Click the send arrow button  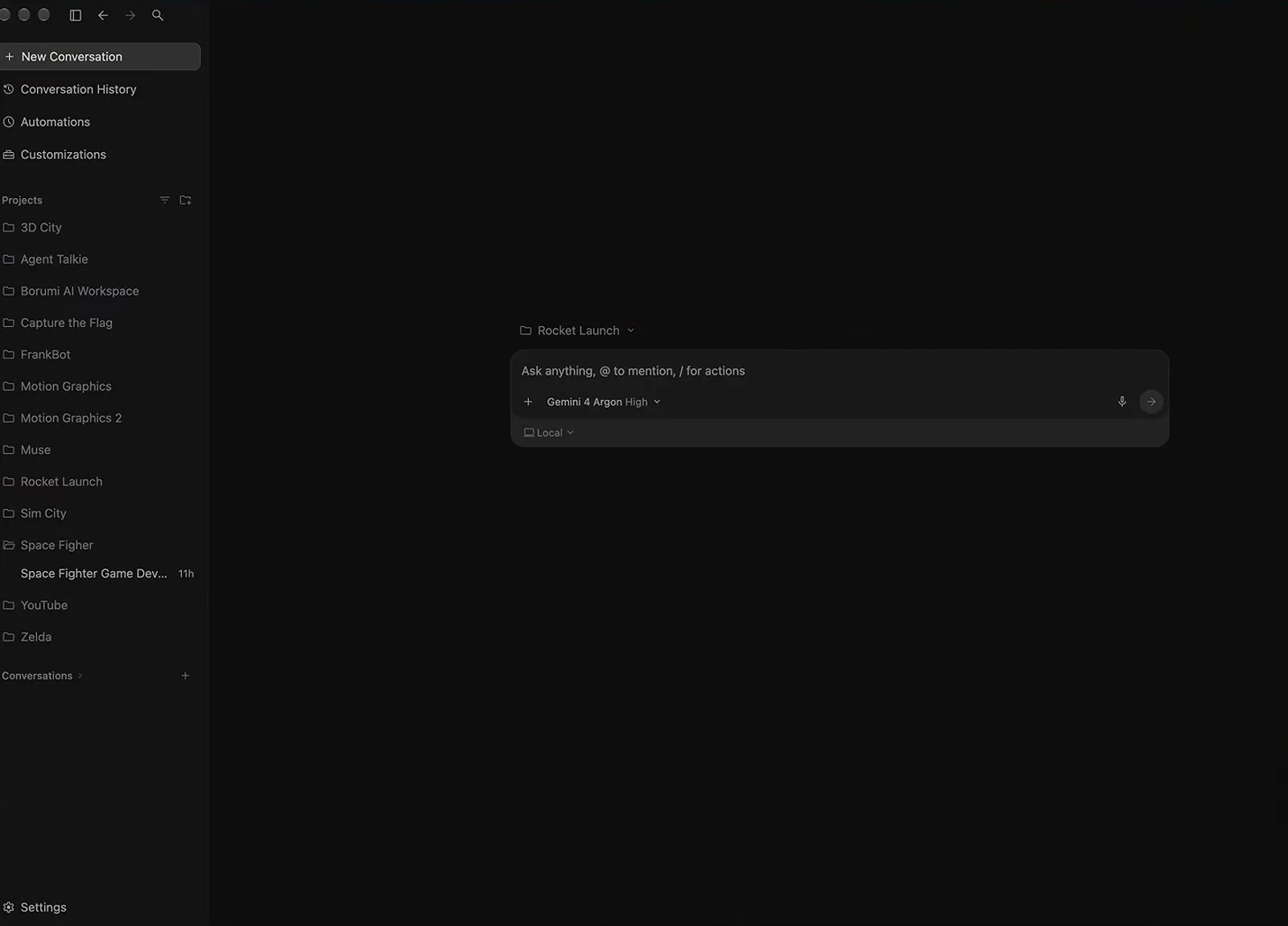(x=1151, y=402)
